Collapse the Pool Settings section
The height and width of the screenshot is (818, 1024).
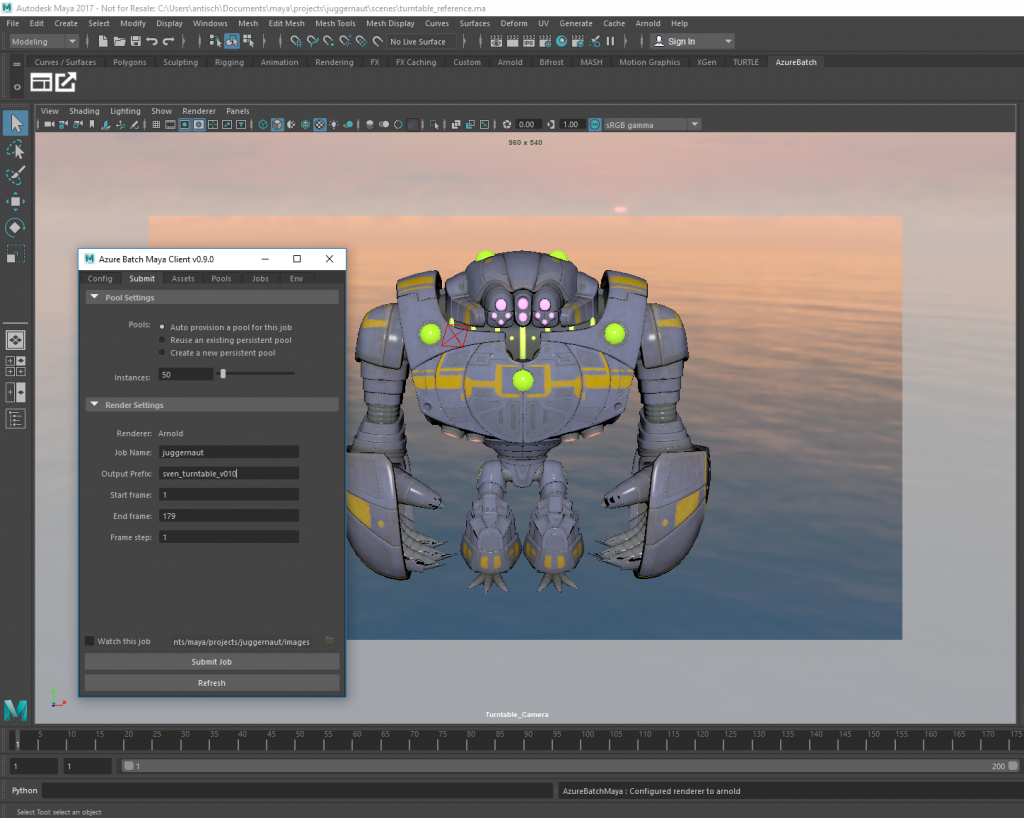point(95,297)
